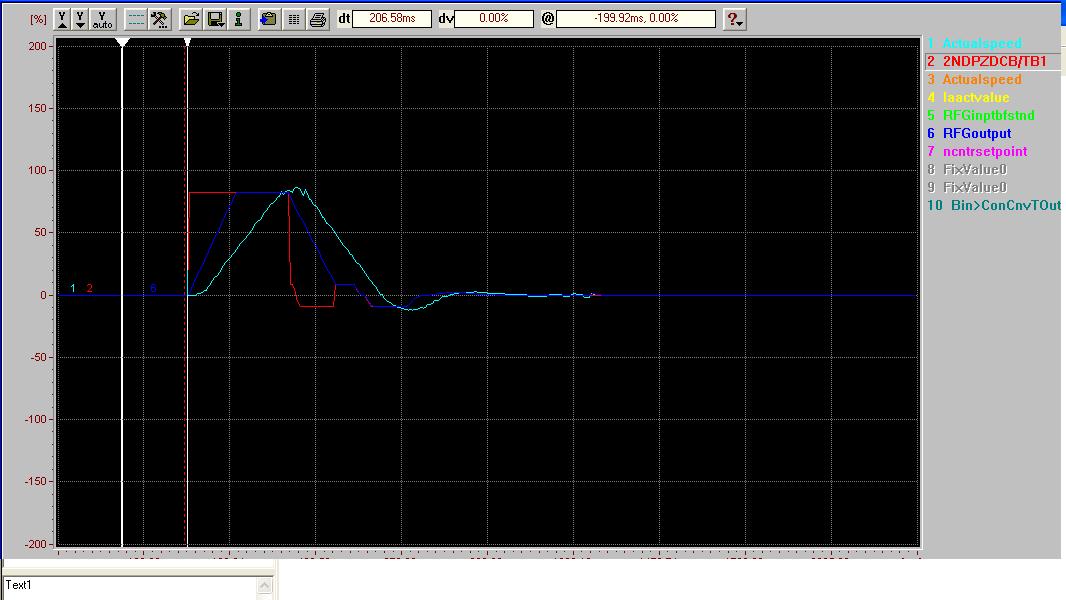Image resolution: width=1066 pixels, height=600 pixels.
Task: Click the trace 1 label on the plot
Action: (73, 288)
